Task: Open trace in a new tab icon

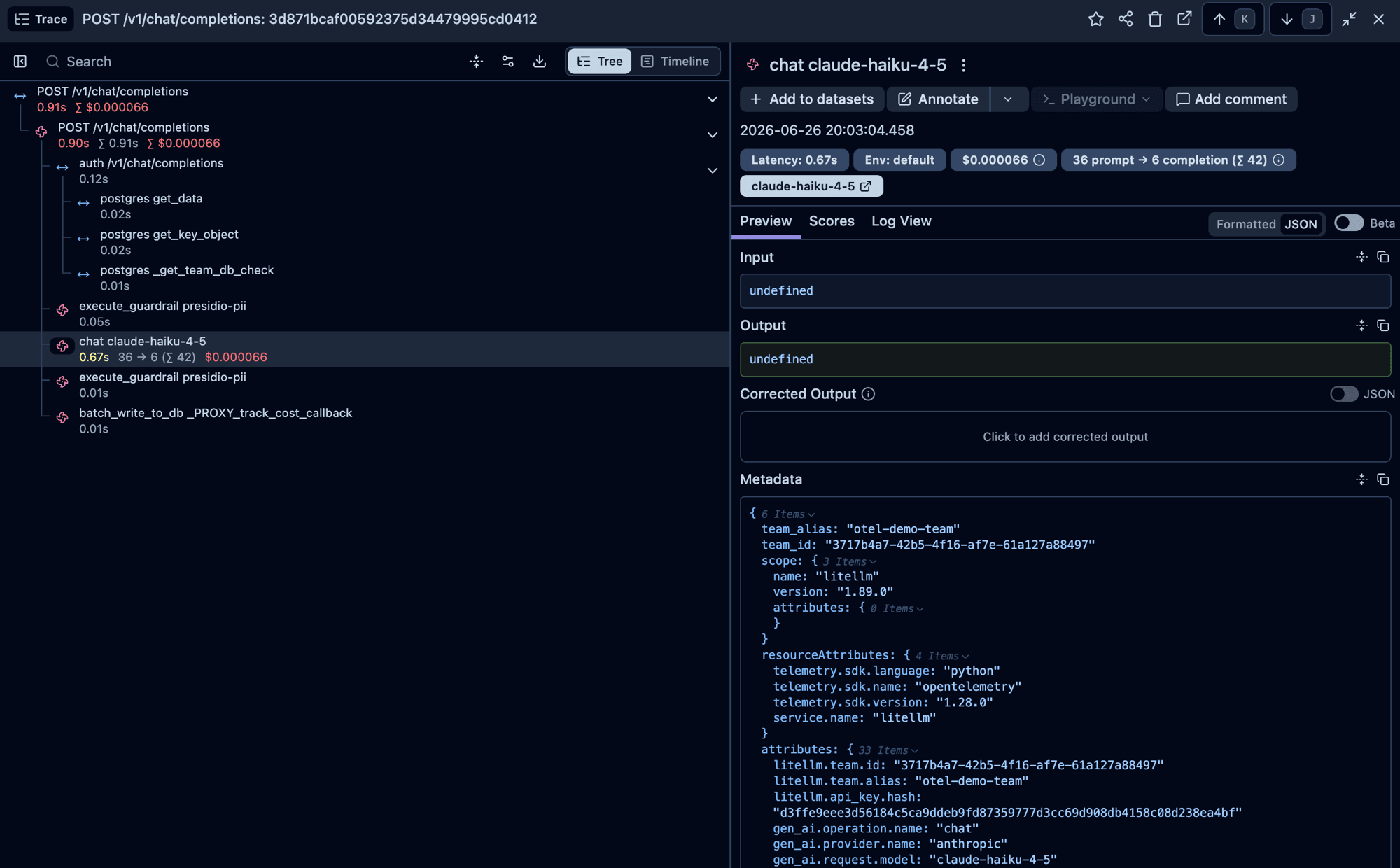Action: click(1184, 19)
